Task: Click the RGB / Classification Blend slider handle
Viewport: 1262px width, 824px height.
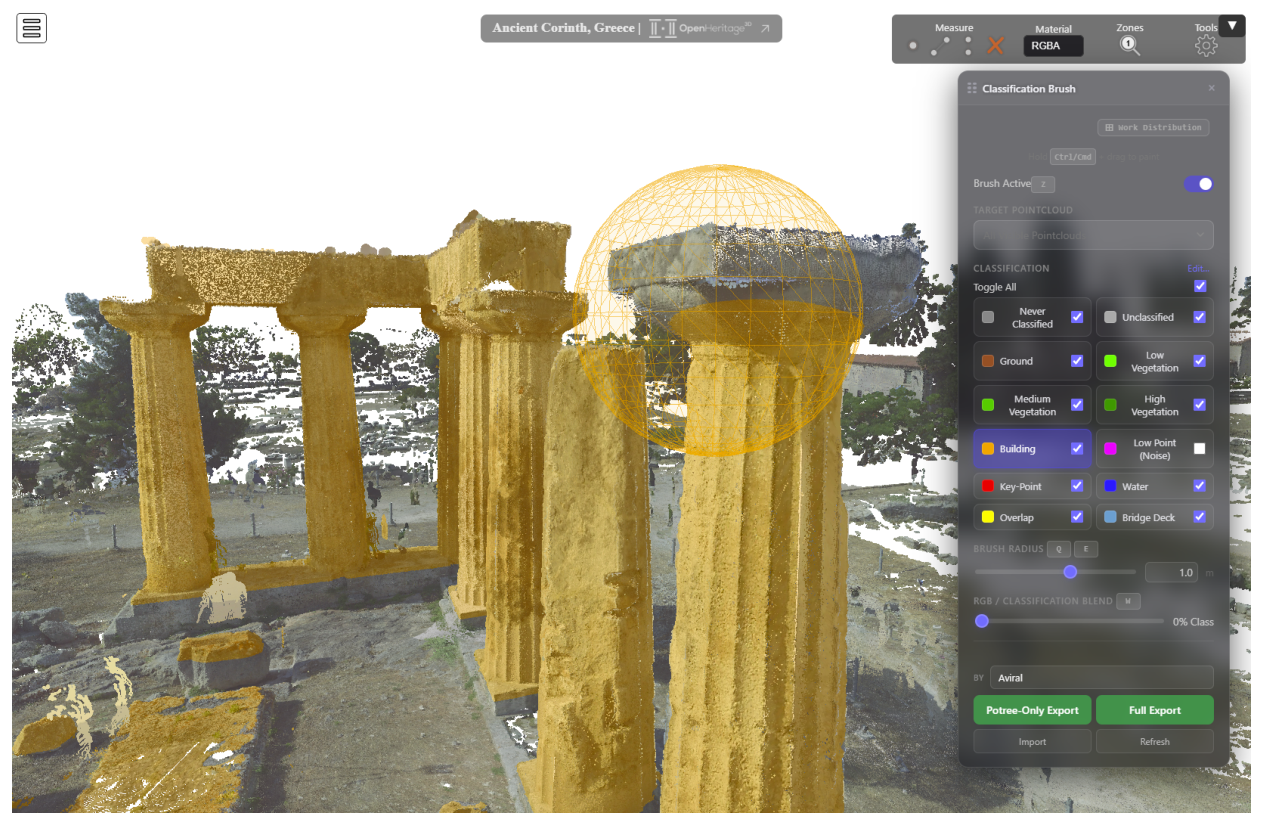Action: [x=982, y=621]
